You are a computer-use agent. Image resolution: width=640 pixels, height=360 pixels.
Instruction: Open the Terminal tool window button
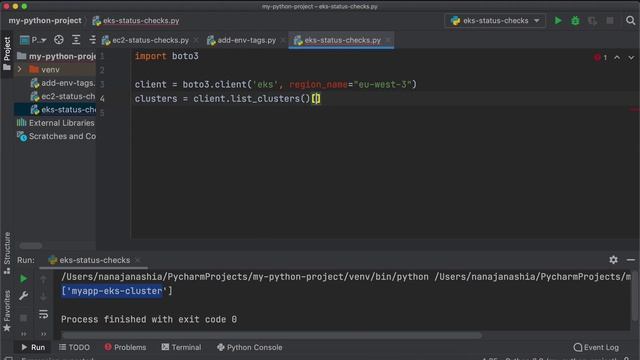pyautogui.click(x=181, y=347)
